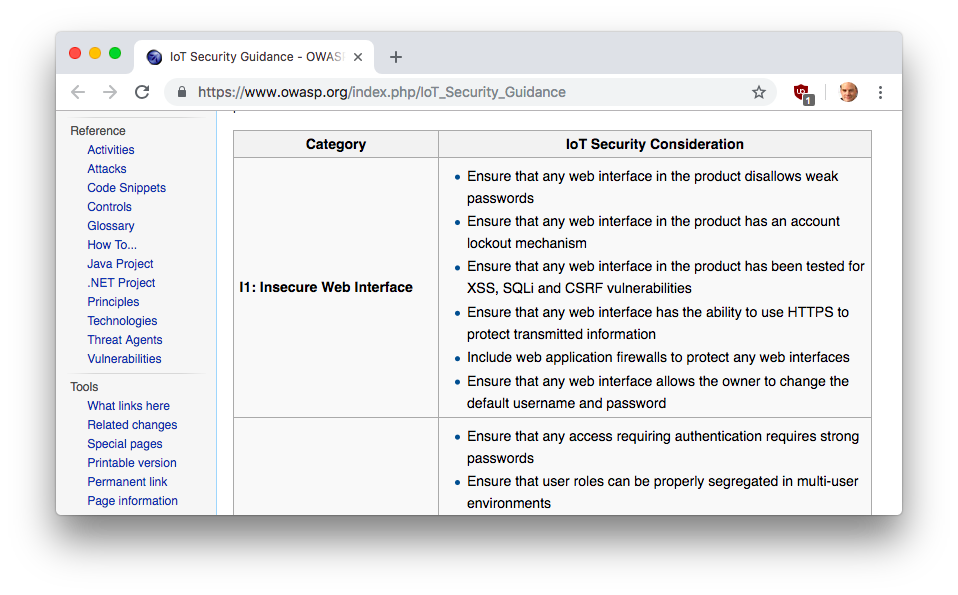Open the Principles sidebar link
This screenshot has height=595, width=958.
tap(113, 301)
